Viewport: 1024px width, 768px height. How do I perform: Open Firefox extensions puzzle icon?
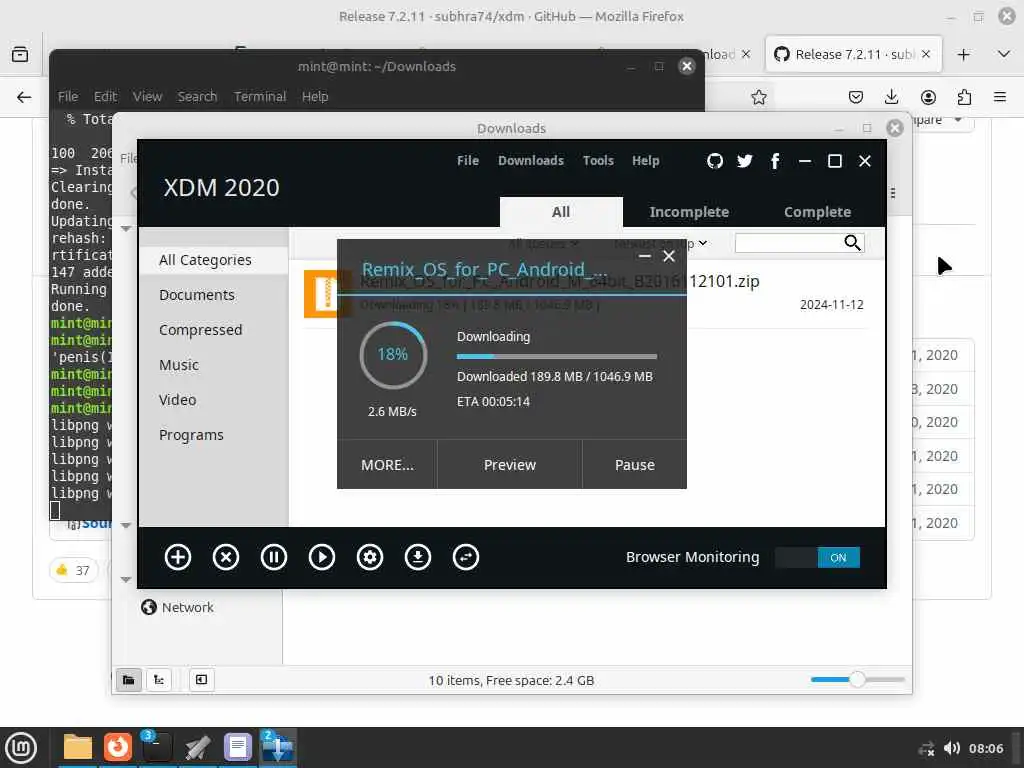click(964, 97)
